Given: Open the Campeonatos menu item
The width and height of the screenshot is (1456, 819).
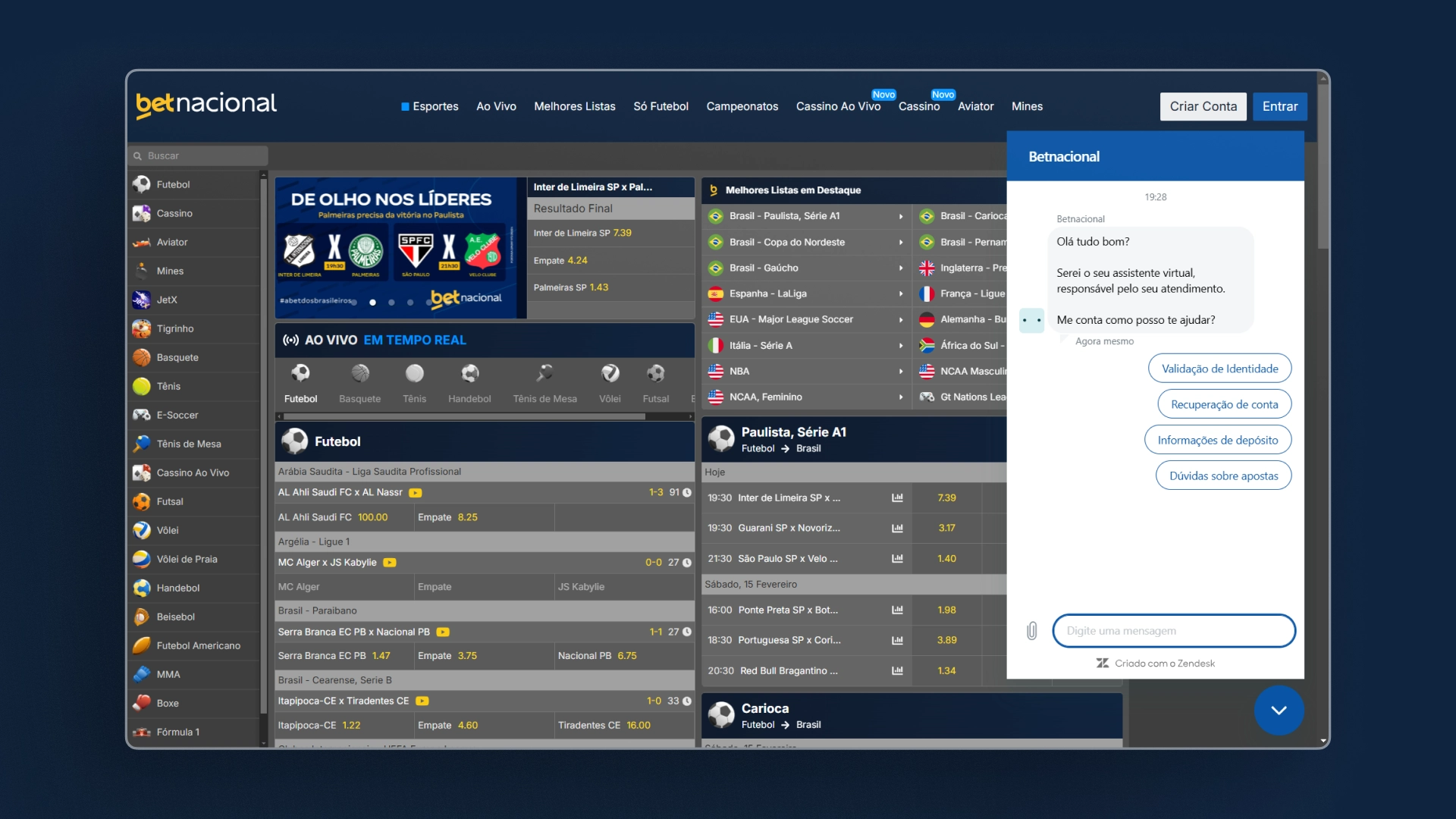Looking at the screenshot, I should [x=742, y=107].
